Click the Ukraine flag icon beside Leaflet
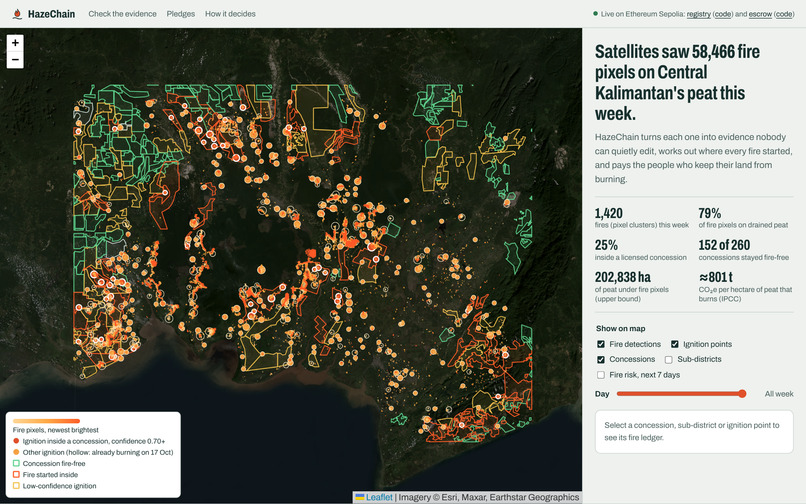Screen dimensions: 806x504 pos(360,497)
